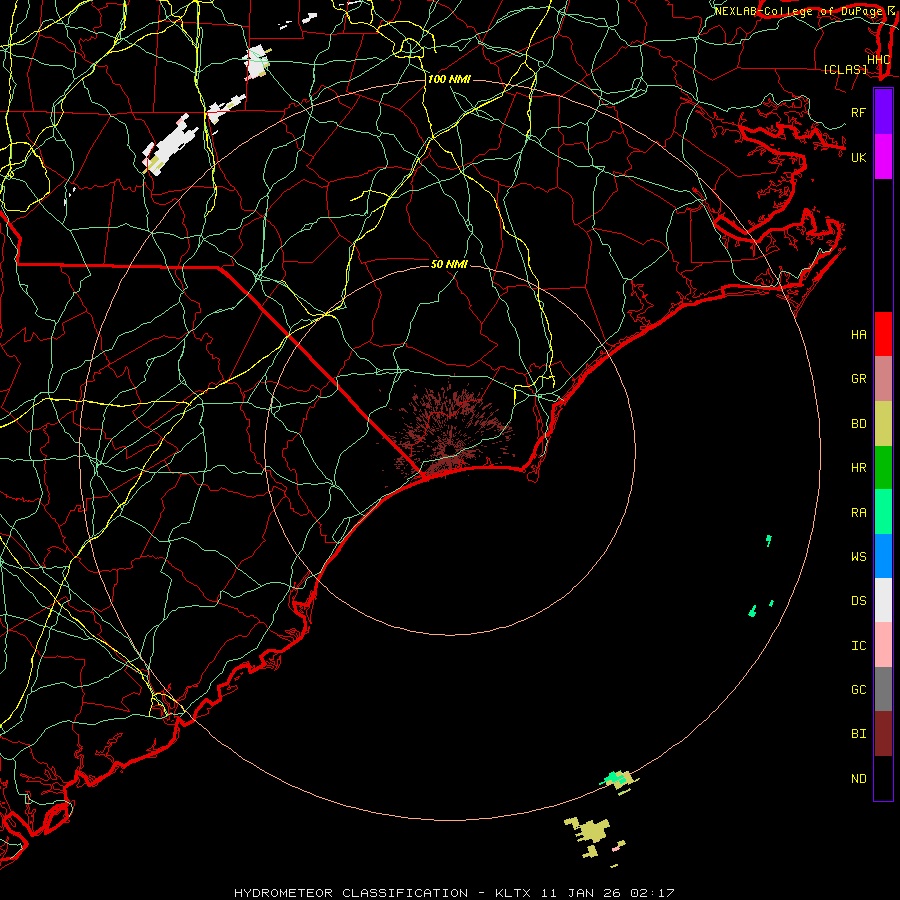Image resolution: width=900 pixels, height=900 pixels.
Task: Click the green rain echo on 100 NMI ring
Action: [x=615, y=778]
